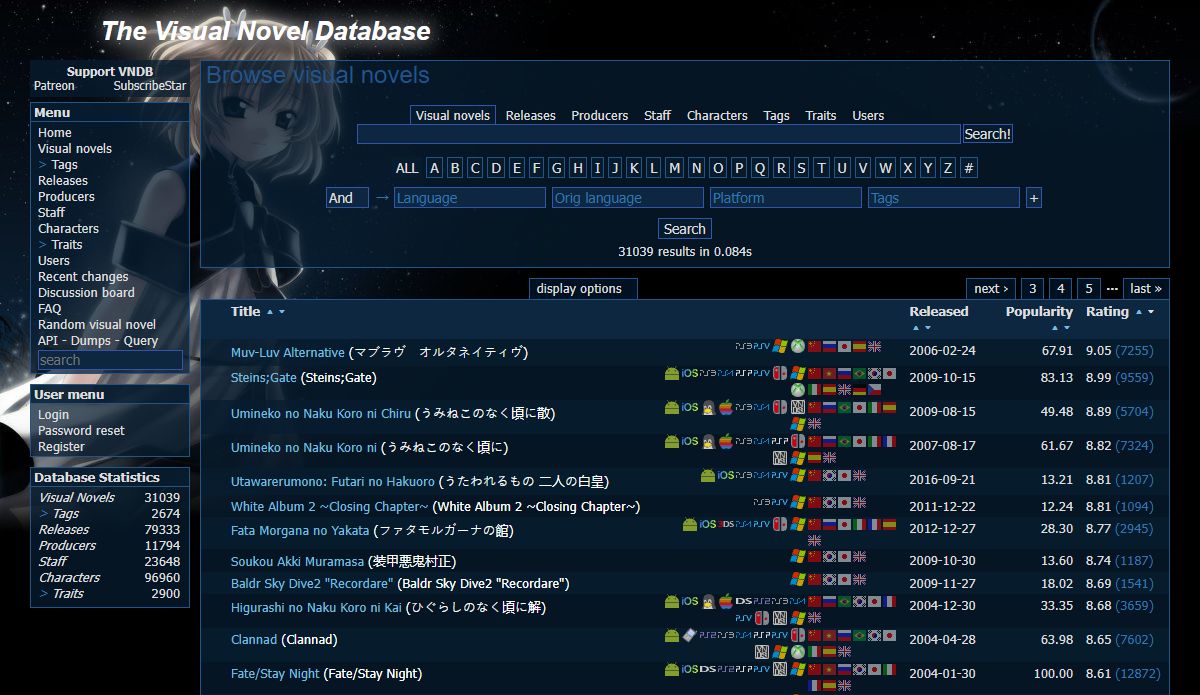
Task: Click Register in the user menu
Action: [x=61, y=447]
